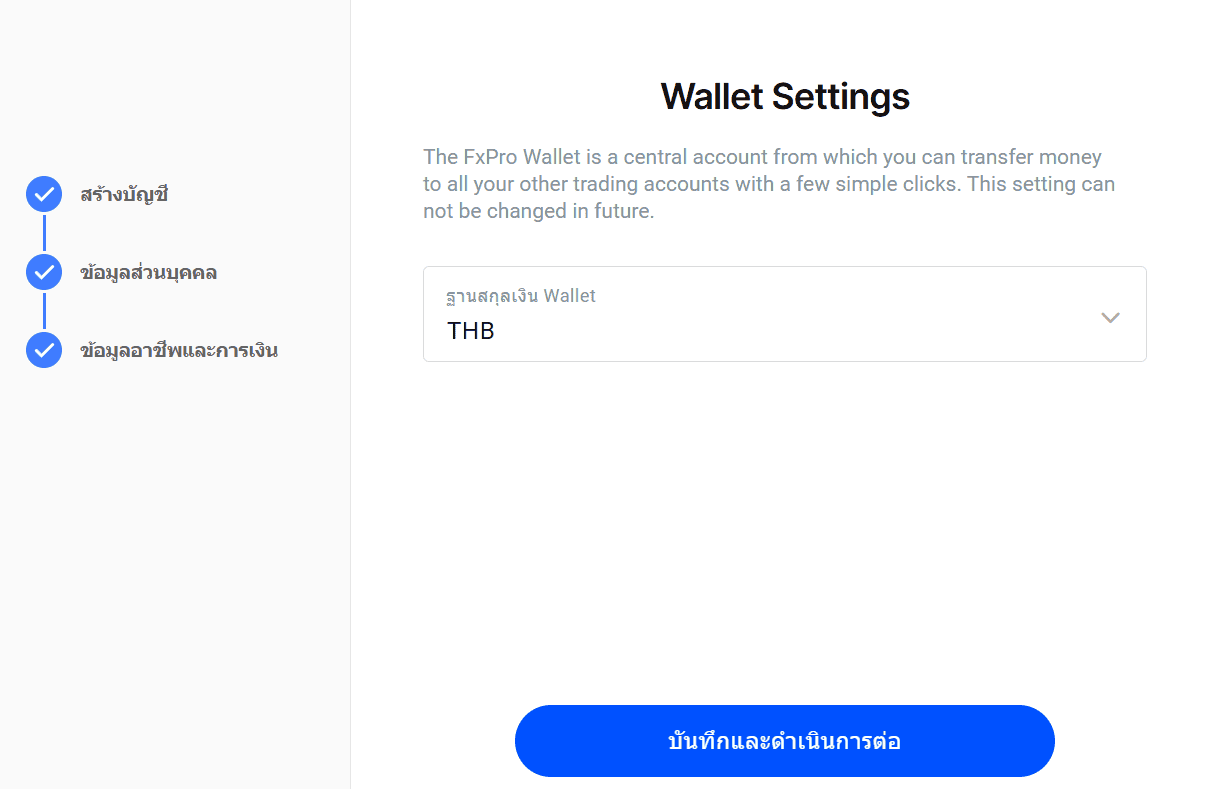The width and height of the screenshot is (1216, 789).
Task: Click the checkmark icon beside สร้างบัญชี
Action: pyautogui.click(x=44, y=194)
